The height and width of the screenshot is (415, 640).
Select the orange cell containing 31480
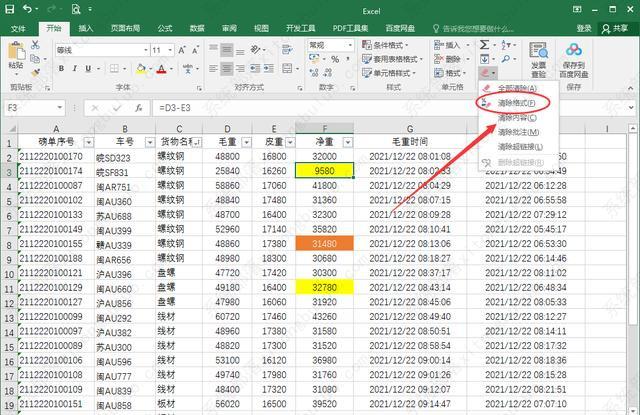tap(325, 243)
